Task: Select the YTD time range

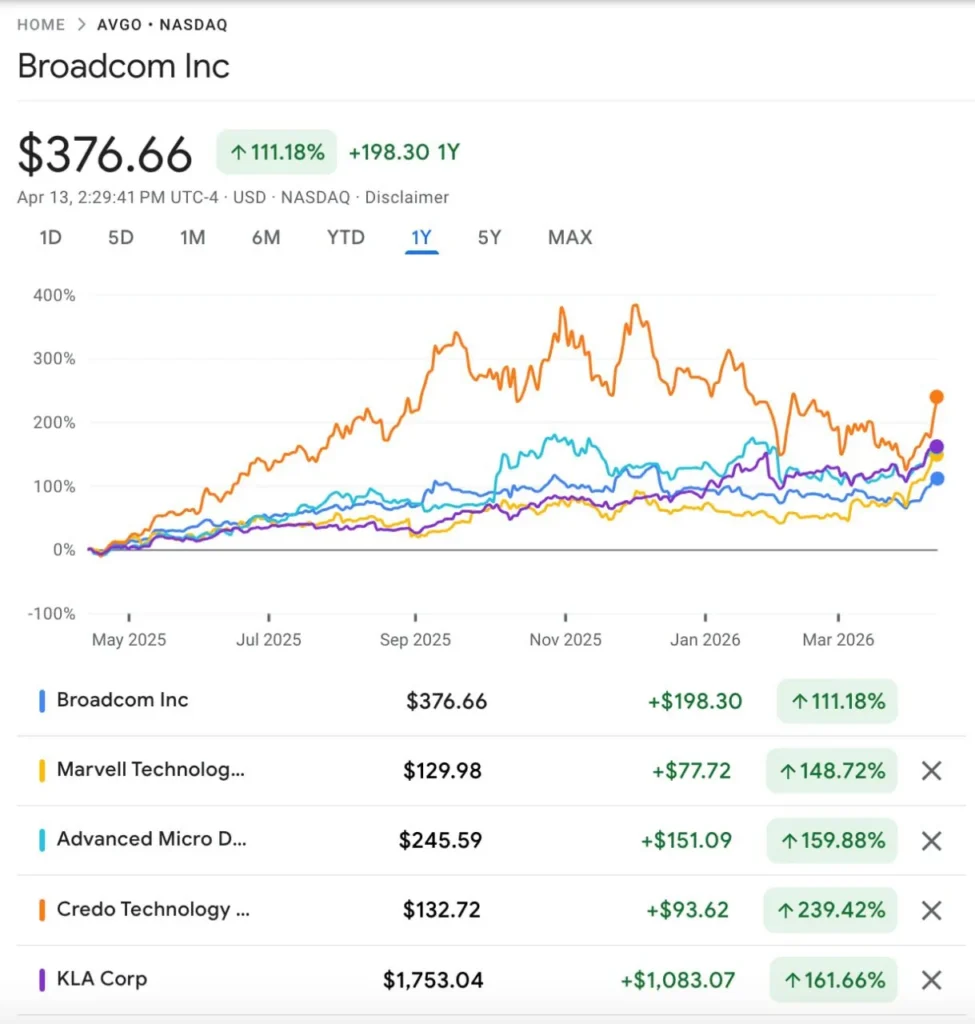Action: tap(346, 238)
